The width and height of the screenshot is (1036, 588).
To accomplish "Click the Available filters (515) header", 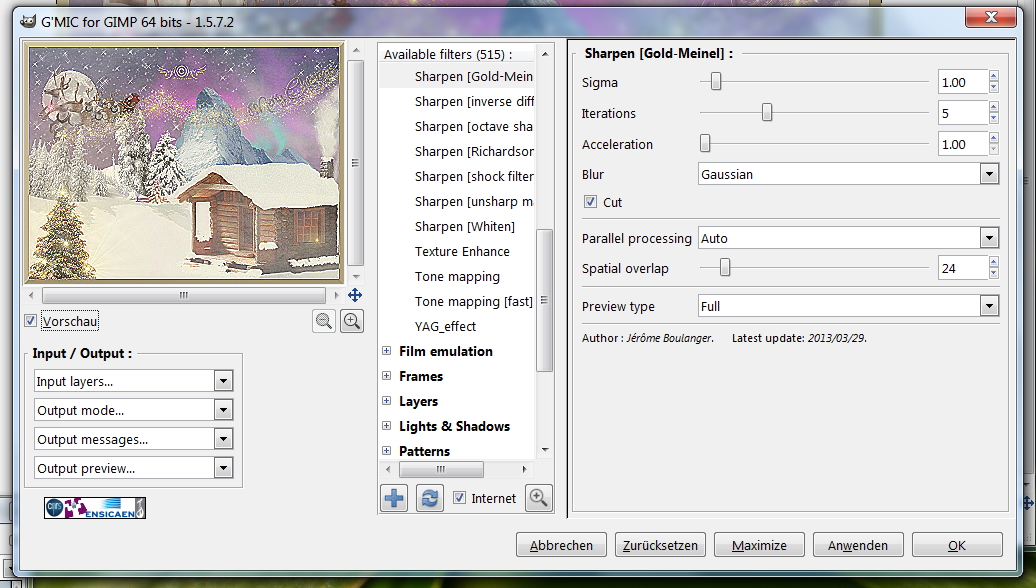I will tap(448, 55).
